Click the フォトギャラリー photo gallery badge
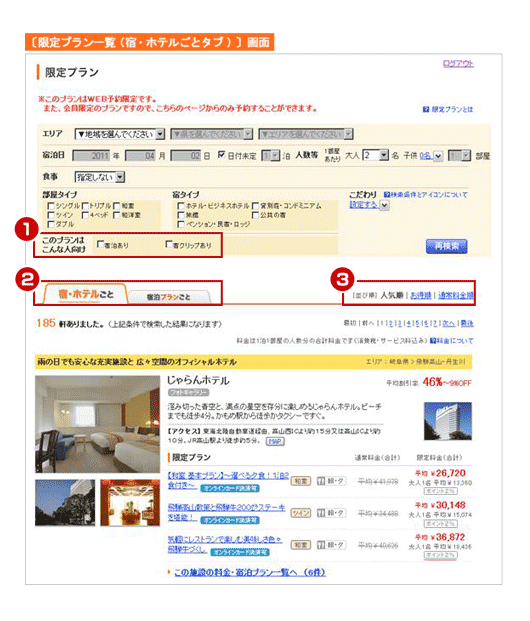The width and height of the screenshot is (530, 621). pyautogui.click(x=188, y=392)
